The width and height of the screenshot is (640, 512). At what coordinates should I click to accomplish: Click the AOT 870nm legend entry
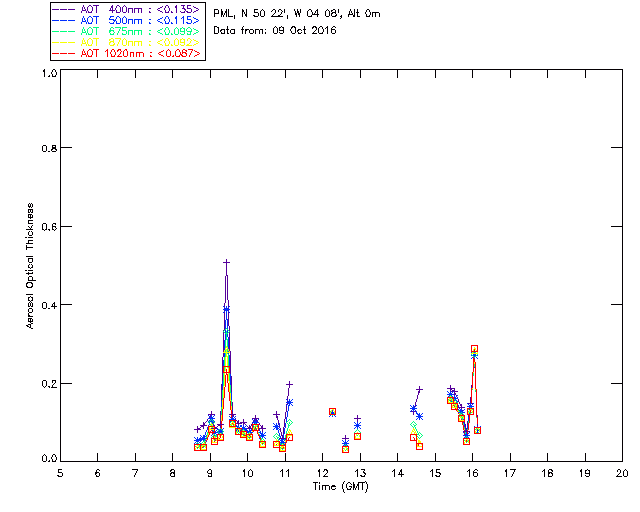126,42
